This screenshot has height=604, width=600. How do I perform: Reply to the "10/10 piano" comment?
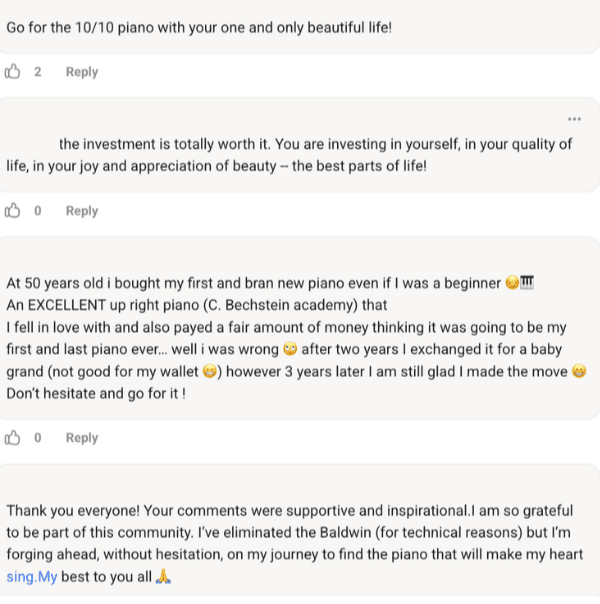(x=82, y=72)
